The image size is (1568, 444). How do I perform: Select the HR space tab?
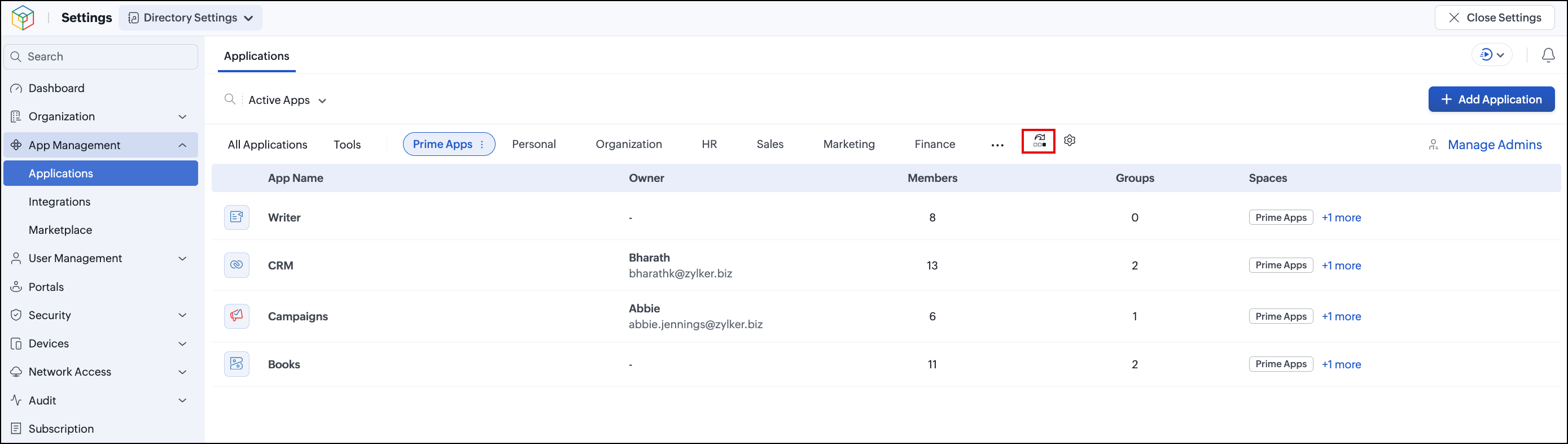[709, 145]
